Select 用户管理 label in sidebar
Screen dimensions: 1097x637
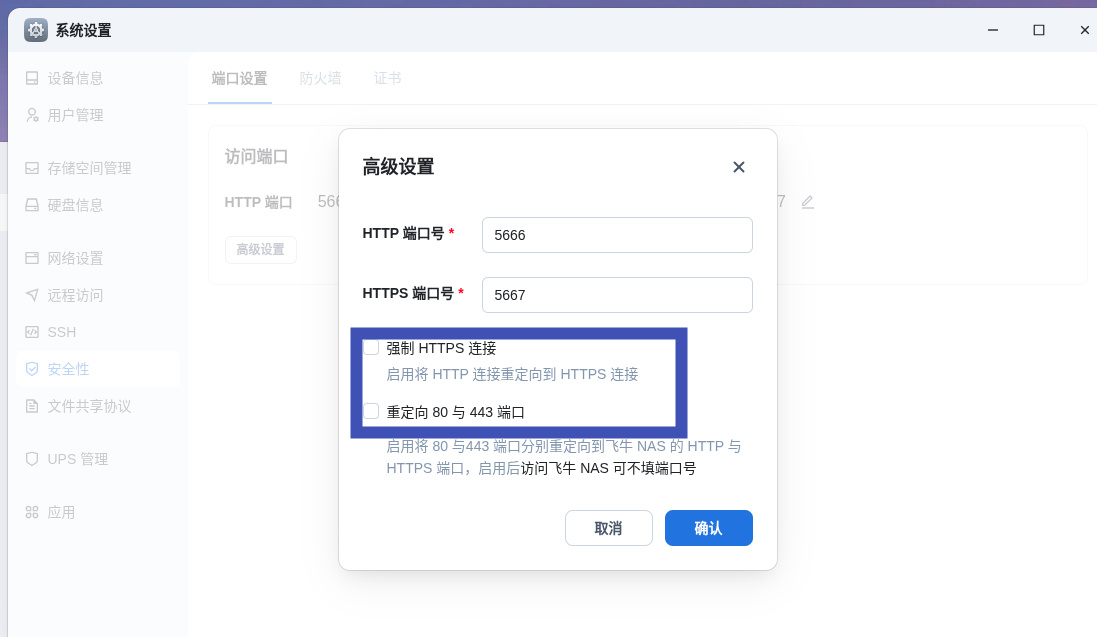tap(76, 116)
